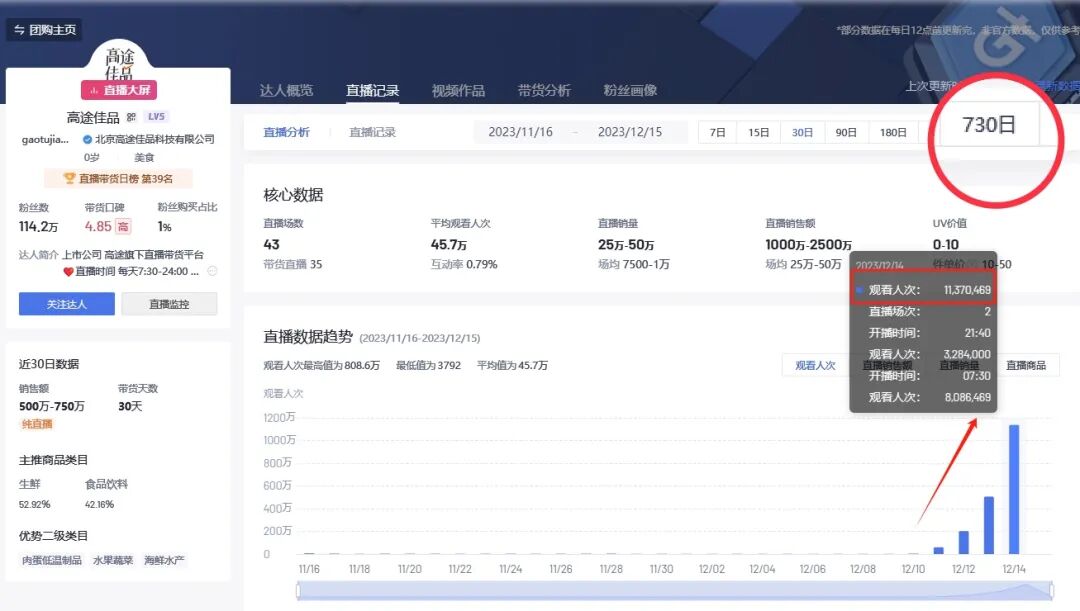Click the 肉蛋低温制品 category tag
1080x611 pixels.
(52, 560)
